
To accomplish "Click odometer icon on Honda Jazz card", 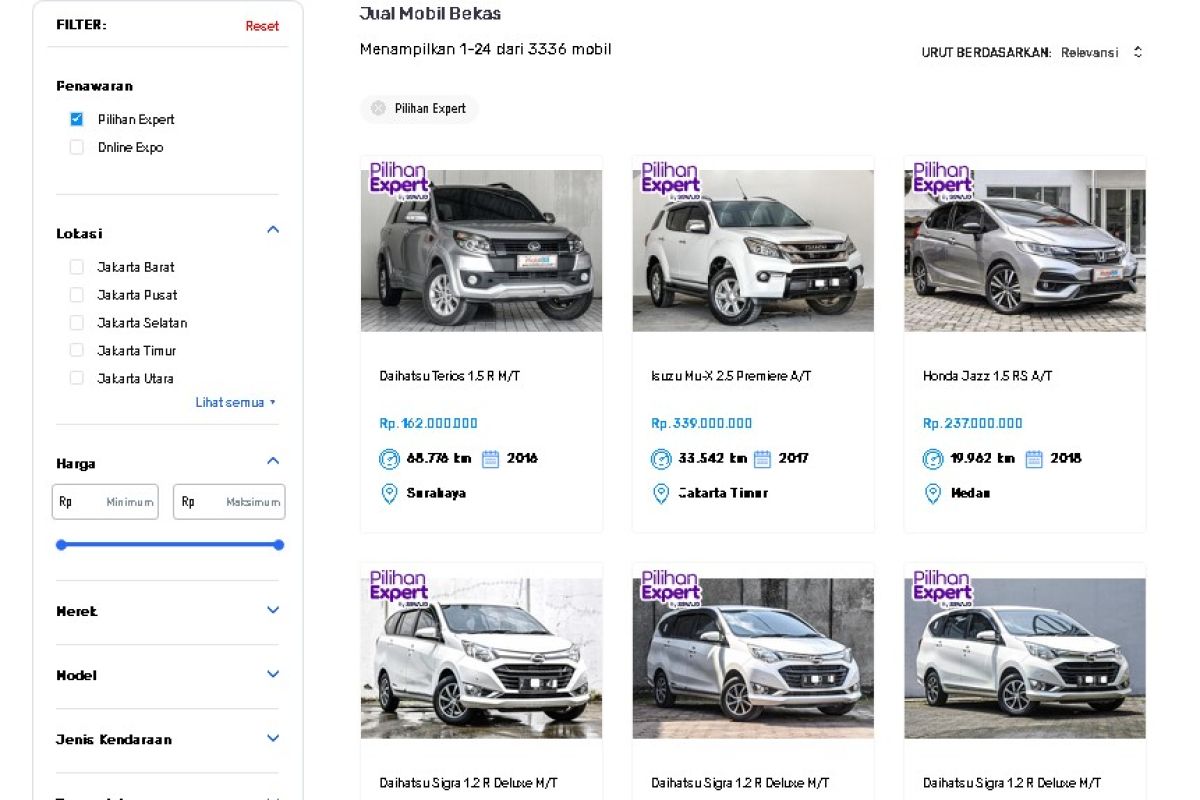I will pos(933,459).
